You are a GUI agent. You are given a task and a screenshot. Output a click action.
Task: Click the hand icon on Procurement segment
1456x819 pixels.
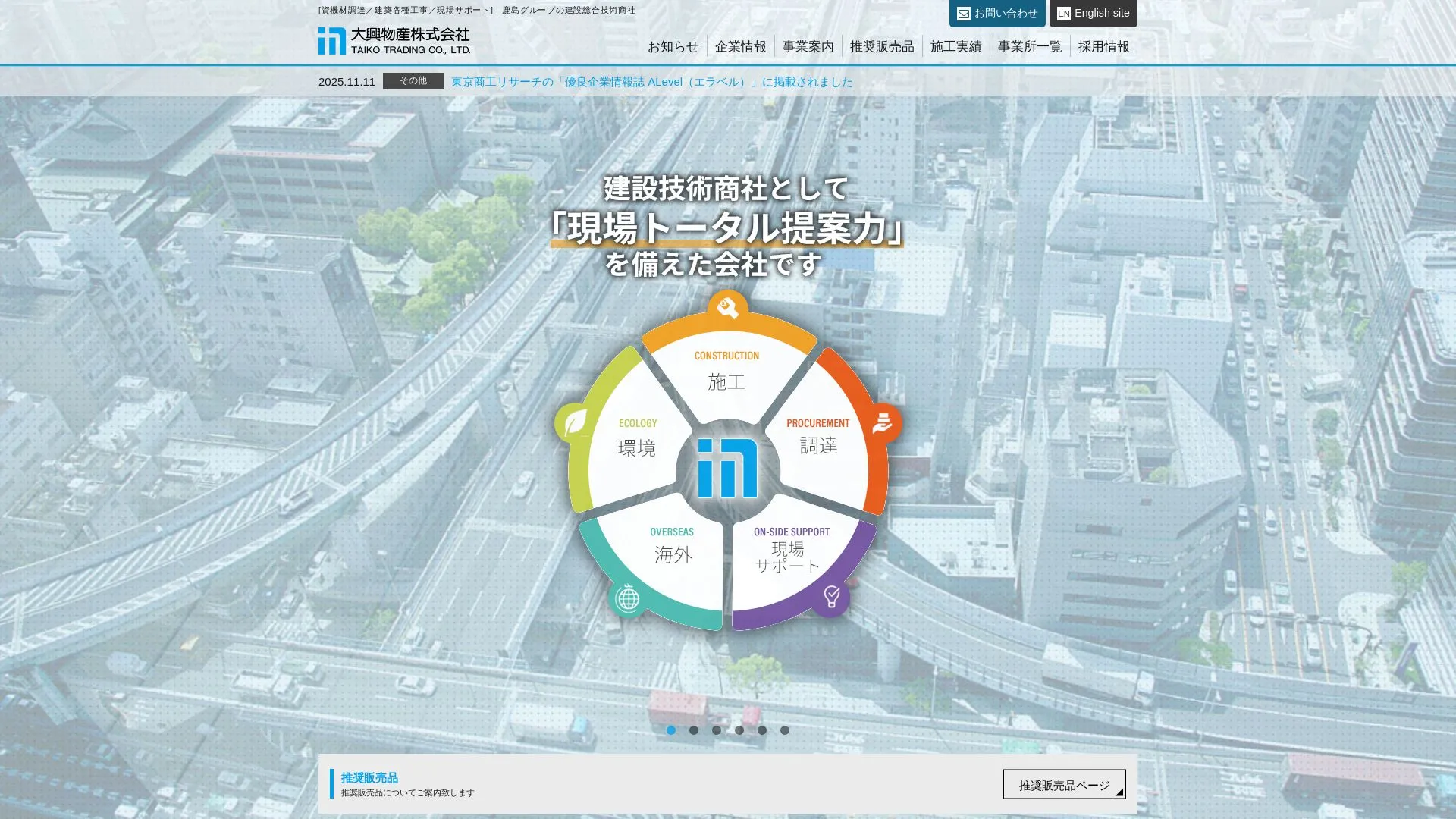(x=882, y=423)
